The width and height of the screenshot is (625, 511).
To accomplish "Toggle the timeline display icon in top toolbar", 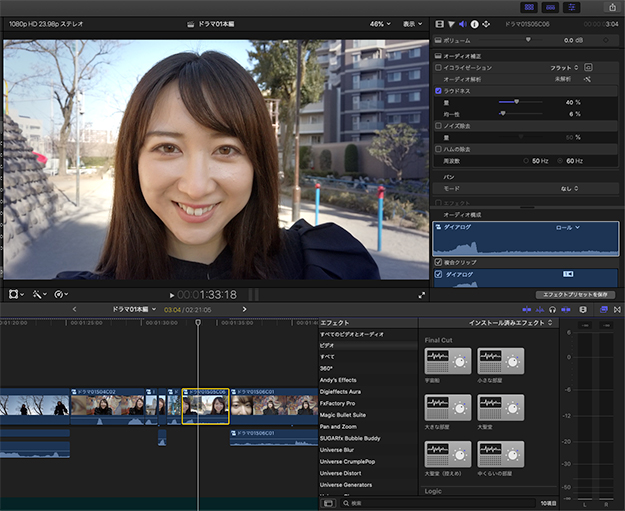I will pyautogui.click(x=550, y=7).
